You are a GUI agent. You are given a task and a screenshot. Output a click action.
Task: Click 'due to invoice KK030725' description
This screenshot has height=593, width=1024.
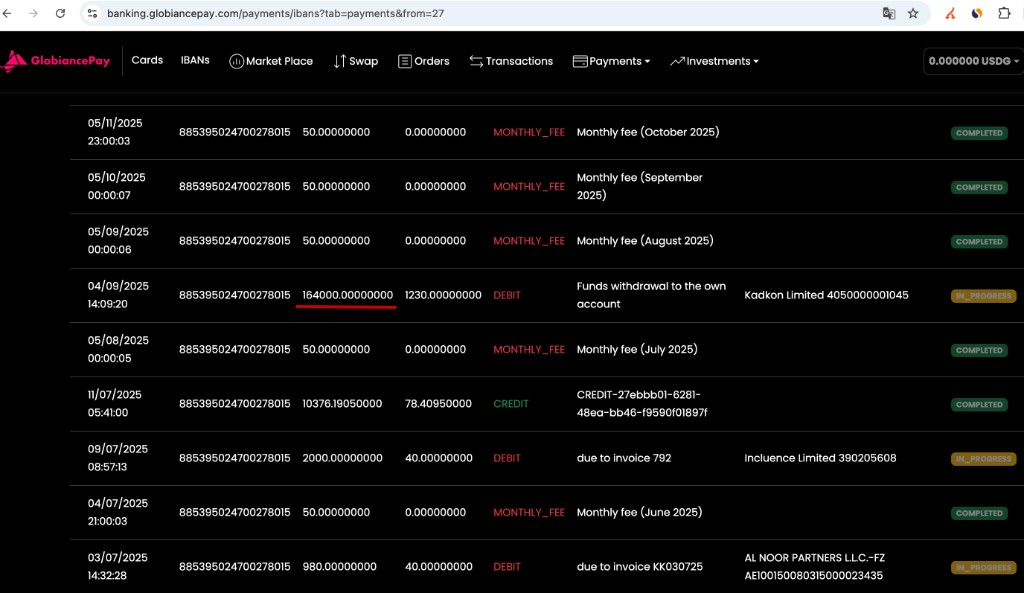point(639,566)
